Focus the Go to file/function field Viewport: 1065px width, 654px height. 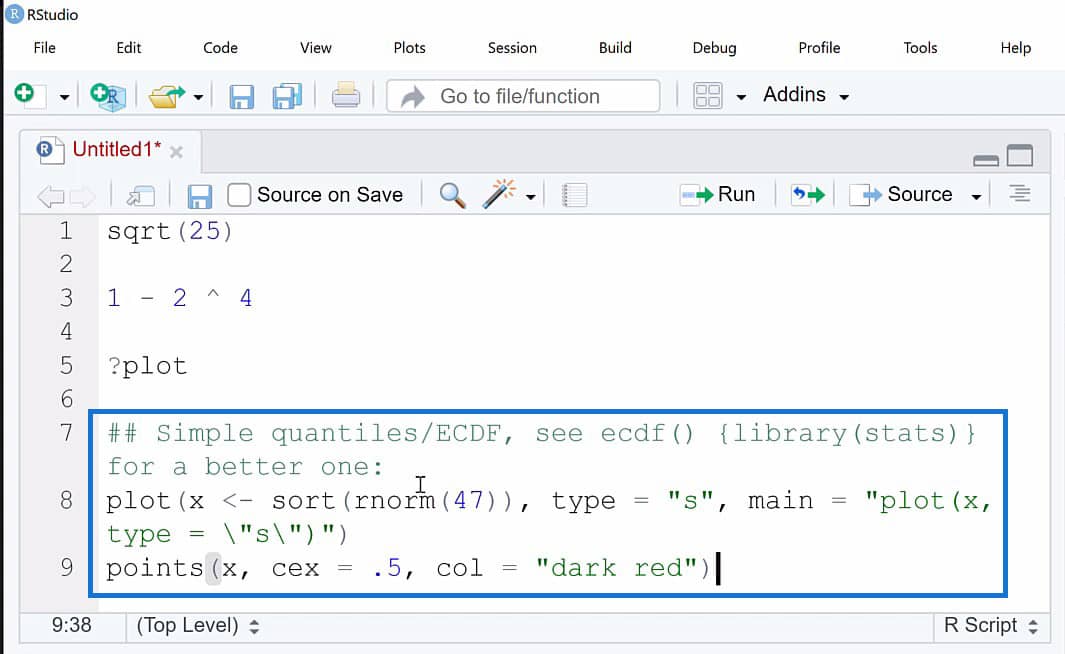523,96
